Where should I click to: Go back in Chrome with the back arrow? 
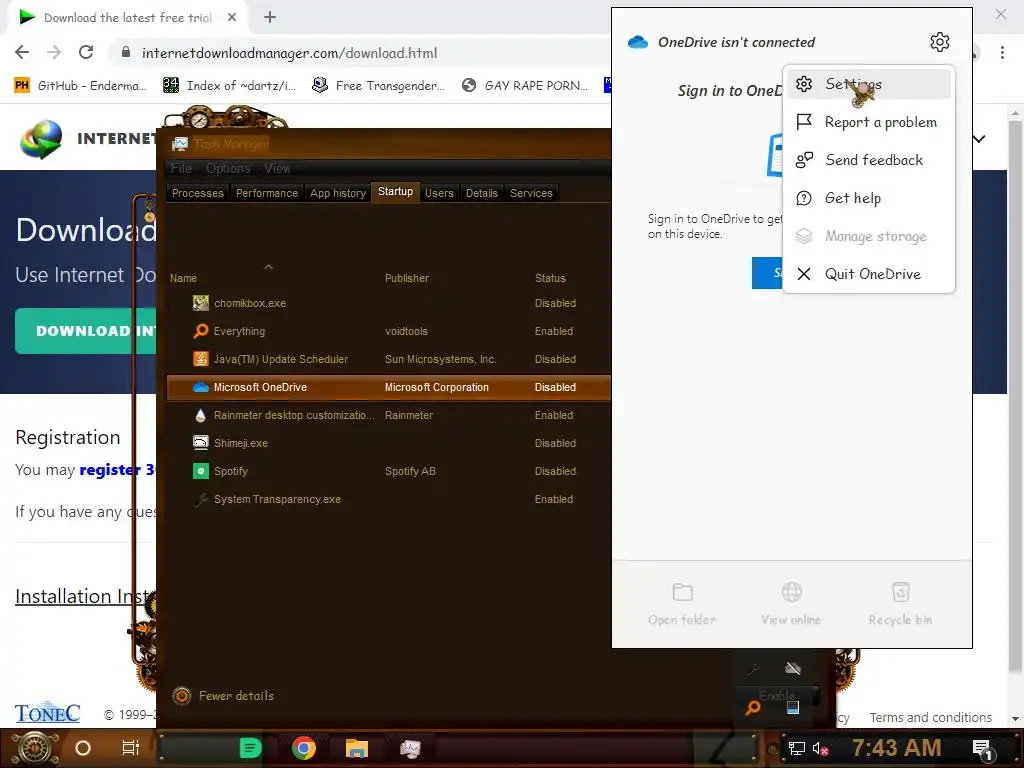click(x=22, y=53)
